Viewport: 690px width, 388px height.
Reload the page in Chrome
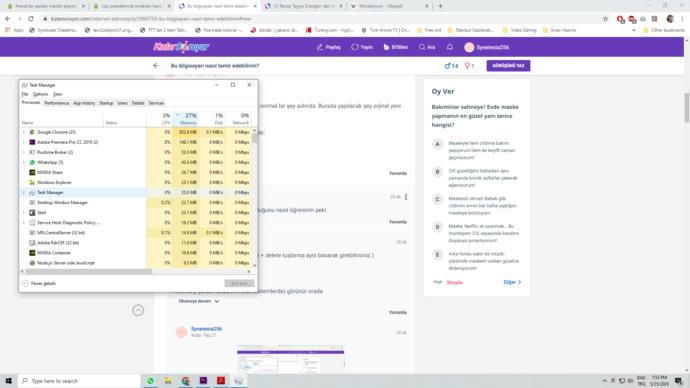[31, 19]
